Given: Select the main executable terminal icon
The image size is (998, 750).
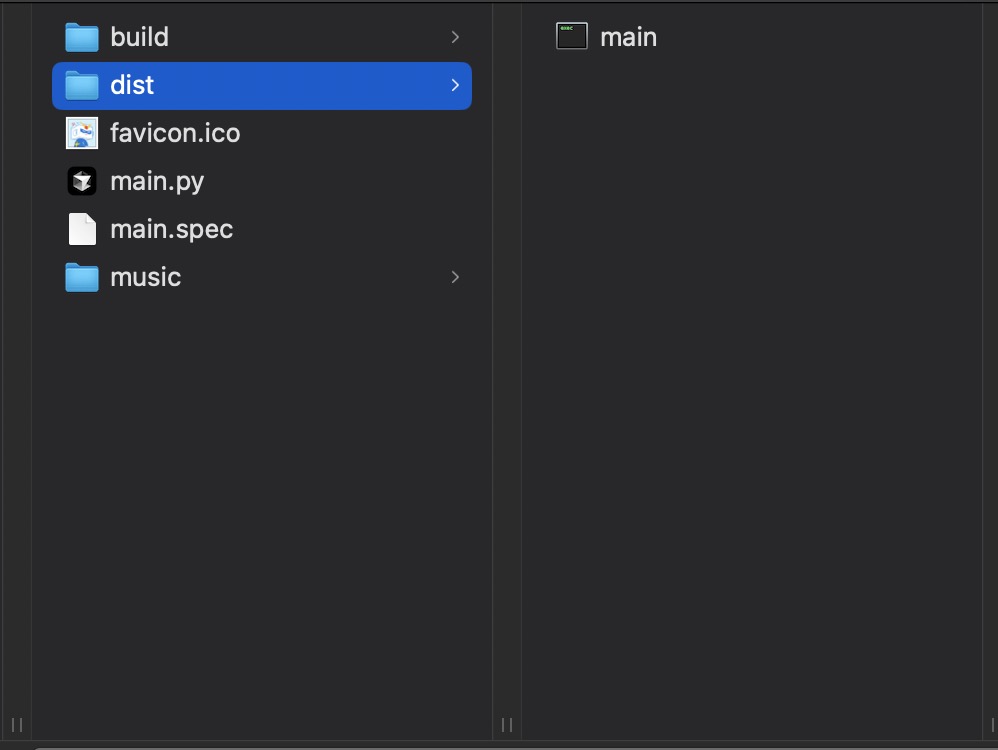Looking at the screenshot, I should pyautogui.click(x=572, y=36).
